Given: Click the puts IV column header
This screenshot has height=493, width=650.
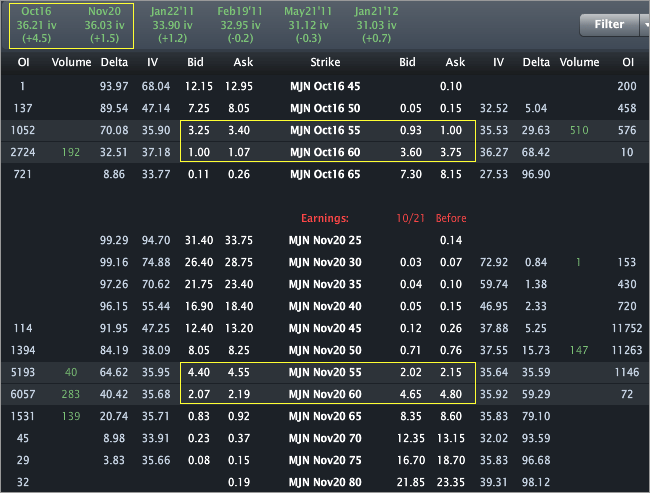Looking at the screenshot, I should click(498, 62).
